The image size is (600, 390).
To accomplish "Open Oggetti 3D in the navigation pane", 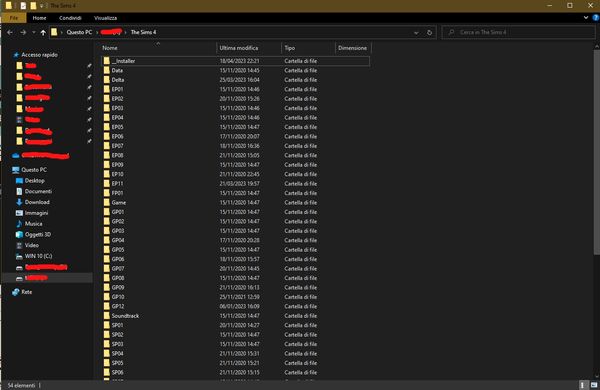I will (x=38, y=234).
